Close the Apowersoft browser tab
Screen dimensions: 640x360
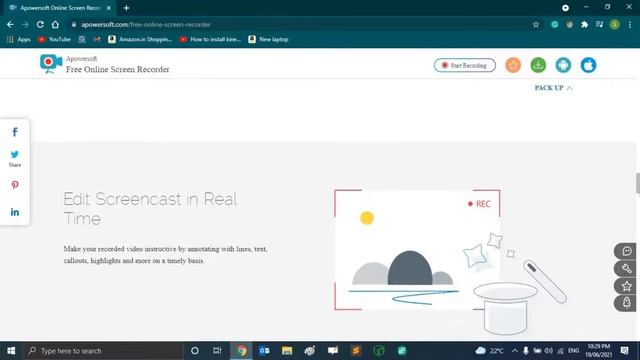coord(109,8)
